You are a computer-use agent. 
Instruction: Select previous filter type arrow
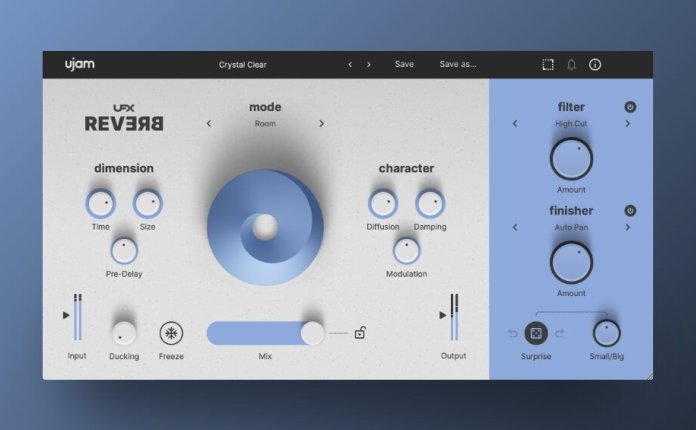point(515,123)
